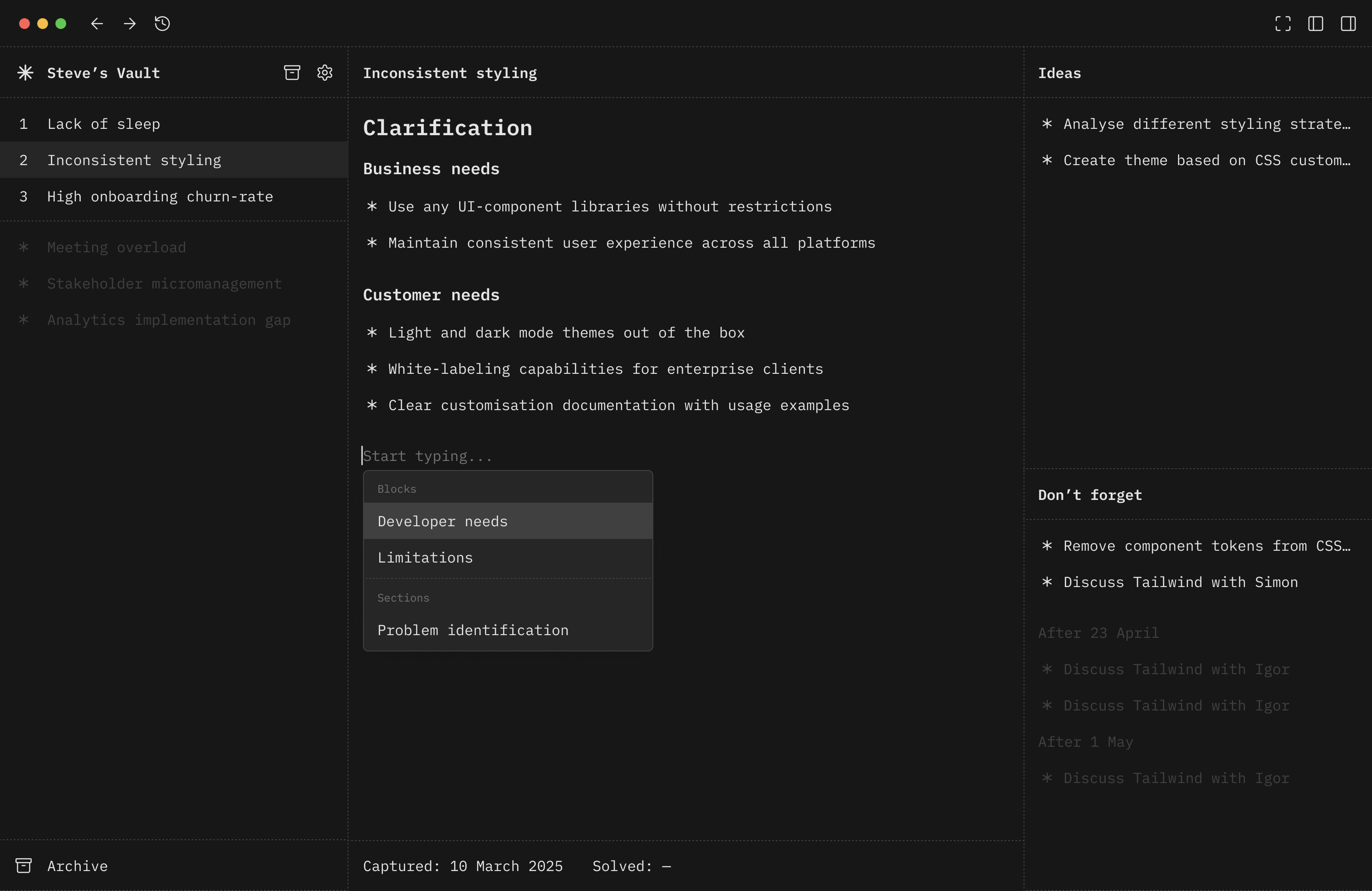Click the back navigation arrow
The image size is (1372, 891).
click(96, 24)
